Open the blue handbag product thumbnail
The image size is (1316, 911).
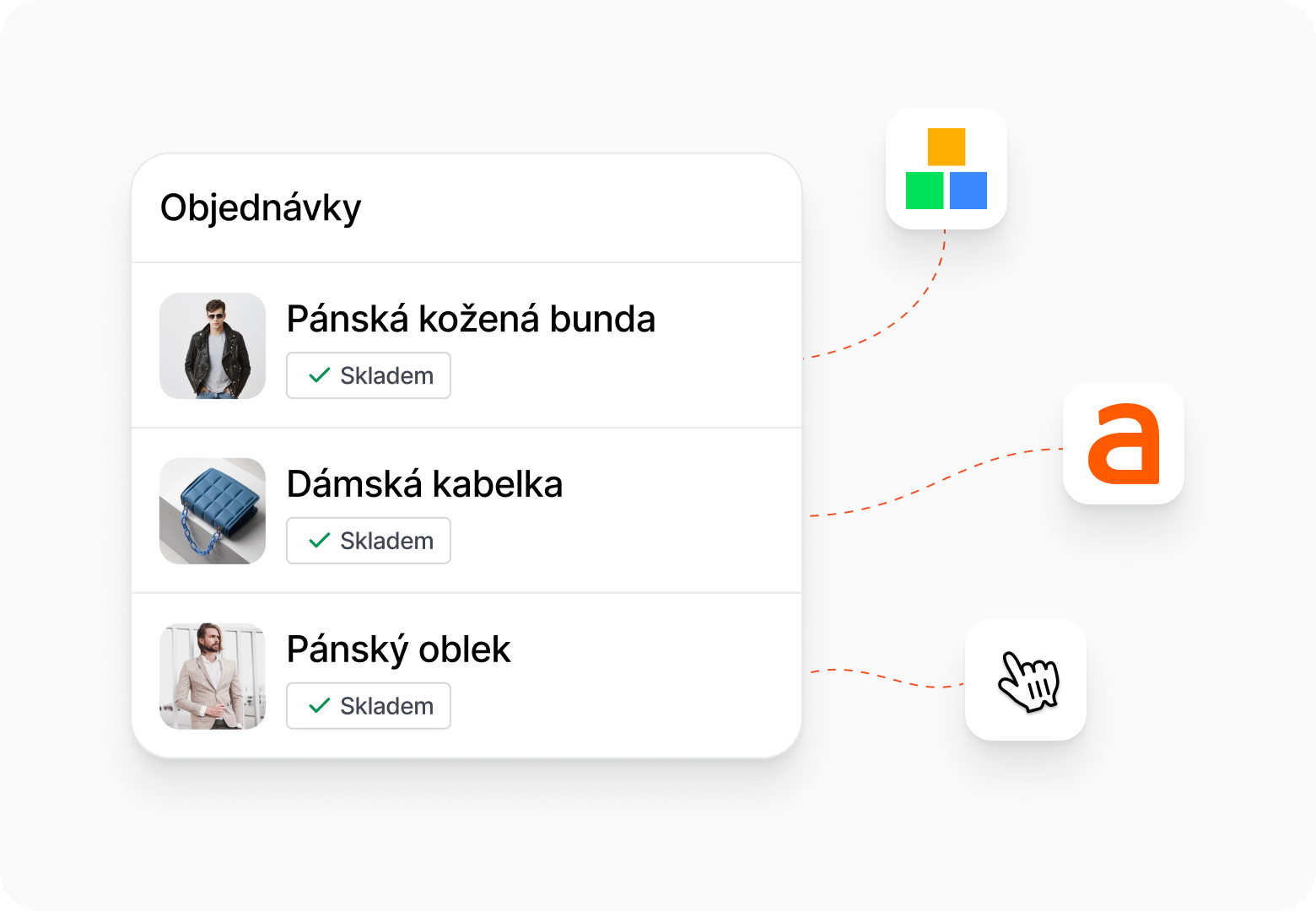213,511
